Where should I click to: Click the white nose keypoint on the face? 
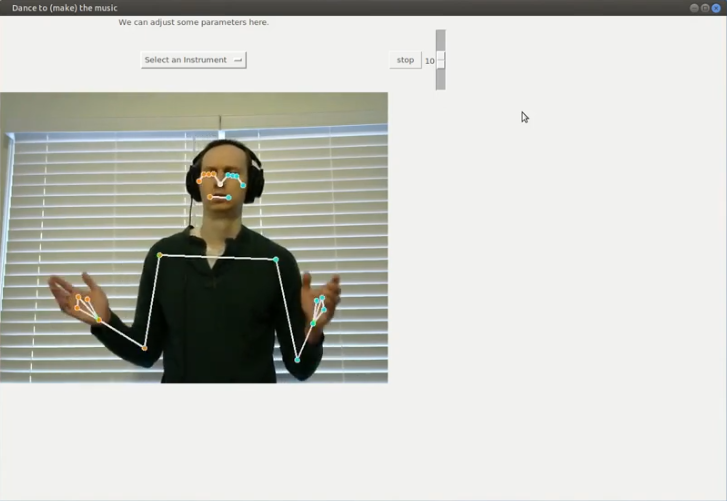pos(221,185)
